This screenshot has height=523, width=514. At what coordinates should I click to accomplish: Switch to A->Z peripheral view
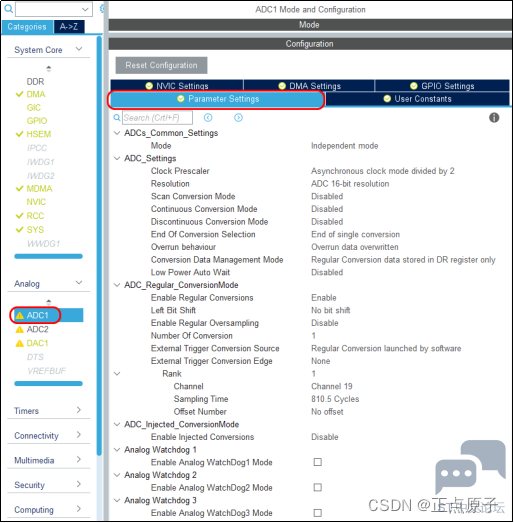tap(69, 27)
